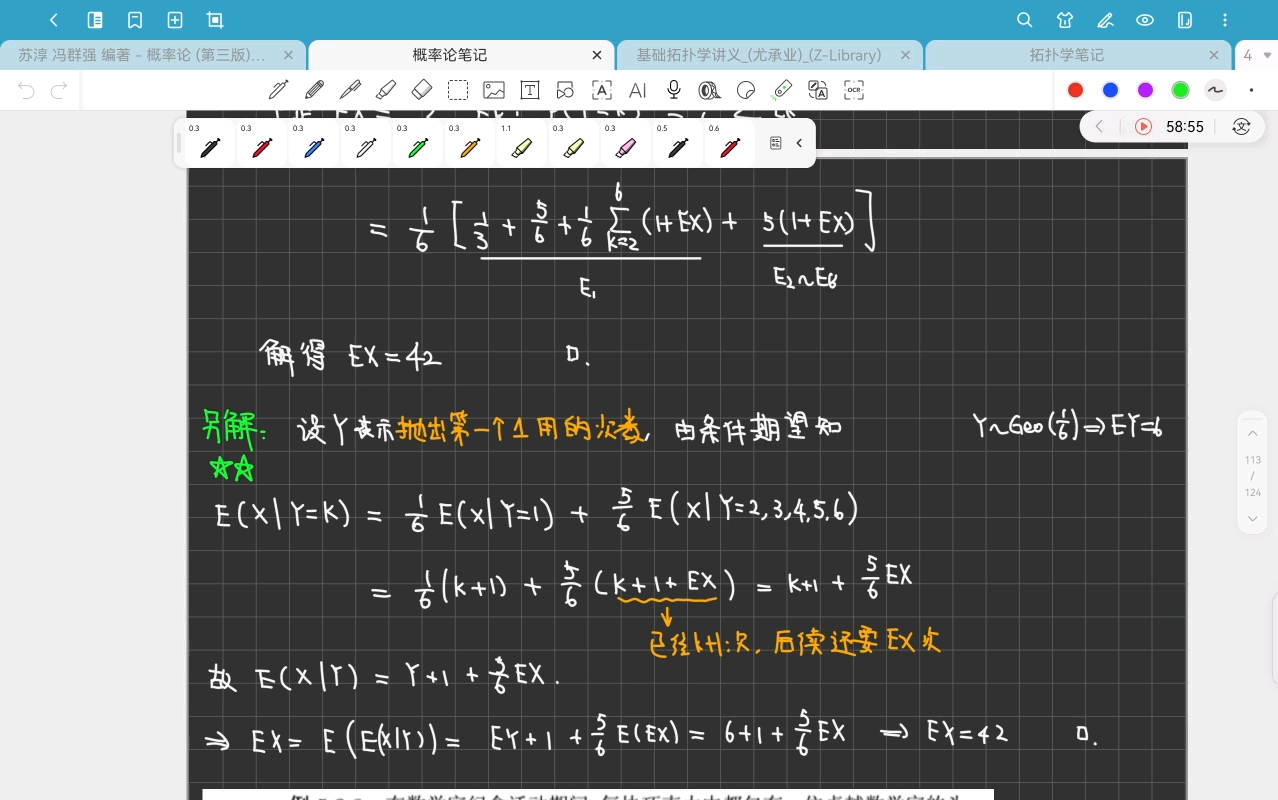Choose the blue 0.3 pen preset
Viewport: 1278px width, 800px height.
[x=314, y=143]
